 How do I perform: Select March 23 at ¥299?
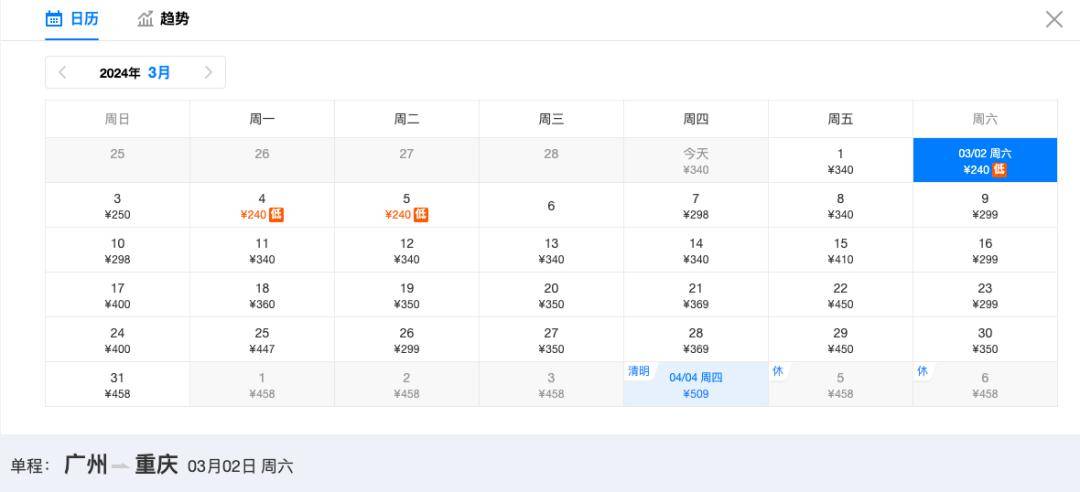click(x=985, y=295)
